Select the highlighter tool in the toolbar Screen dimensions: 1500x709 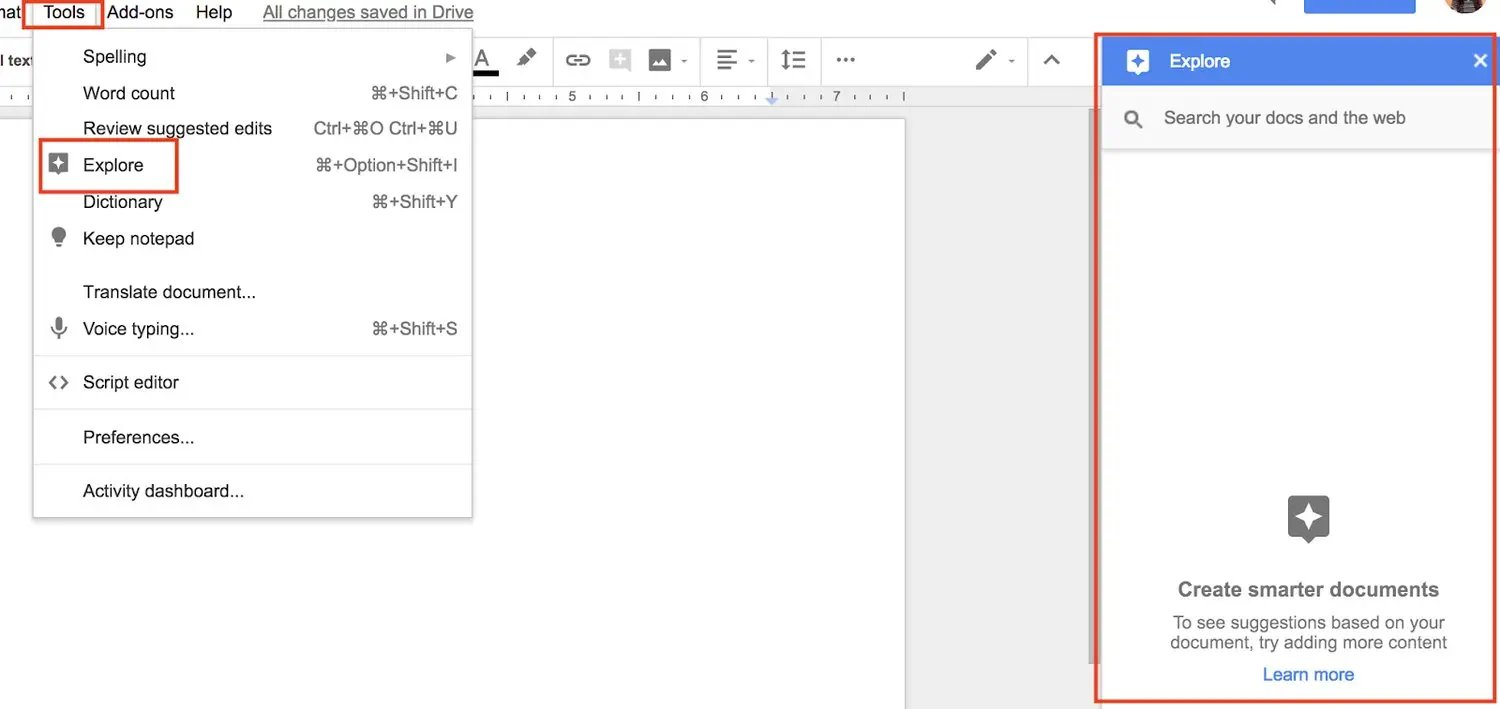click(x=527, y=59)
